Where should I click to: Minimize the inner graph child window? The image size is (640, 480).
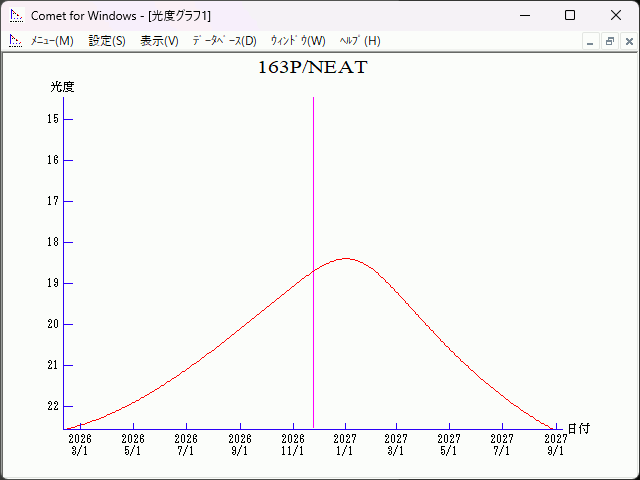tap(590, 41)
